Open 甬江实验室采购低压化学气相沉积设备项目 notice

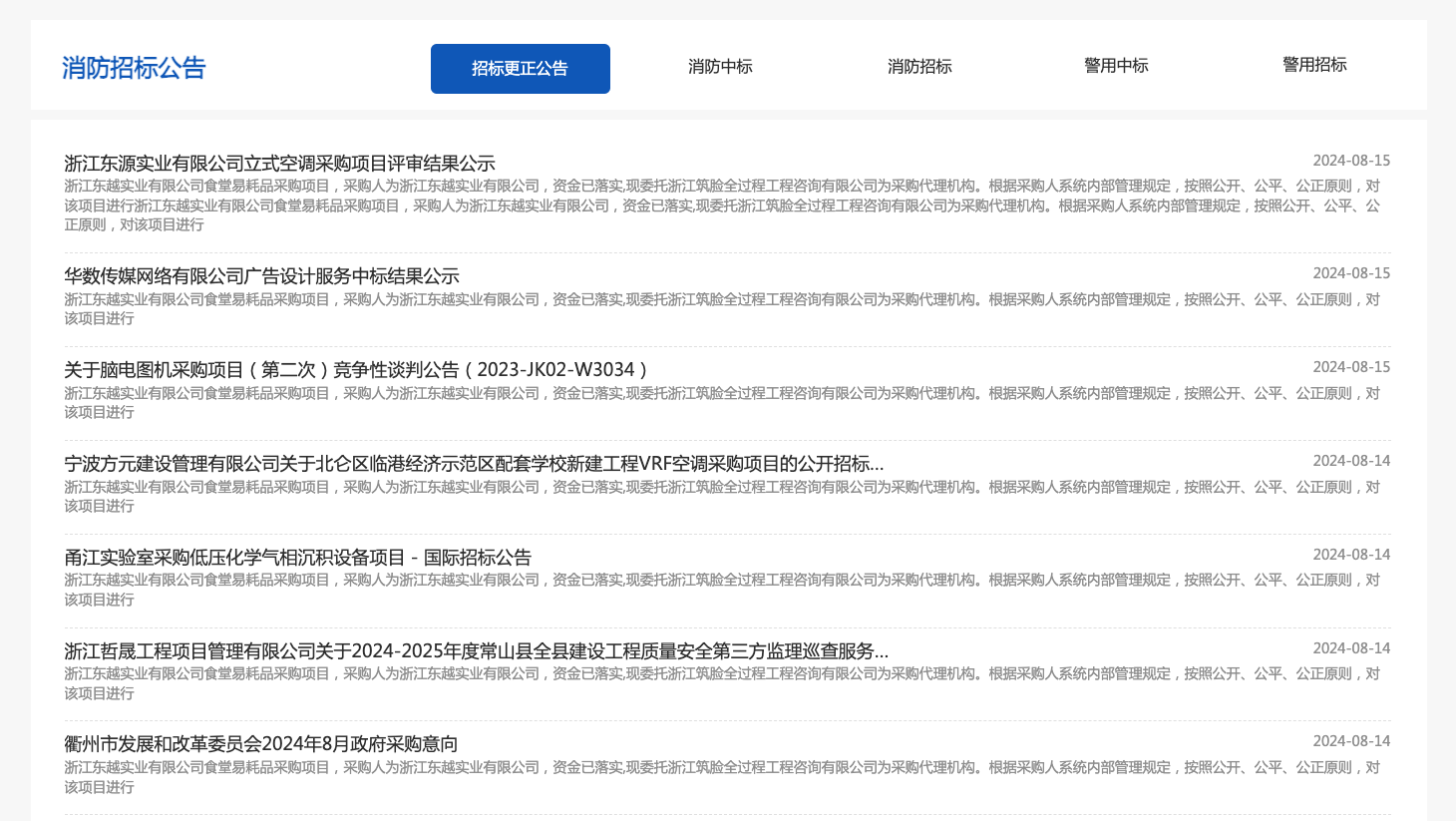tap(297, 558)
